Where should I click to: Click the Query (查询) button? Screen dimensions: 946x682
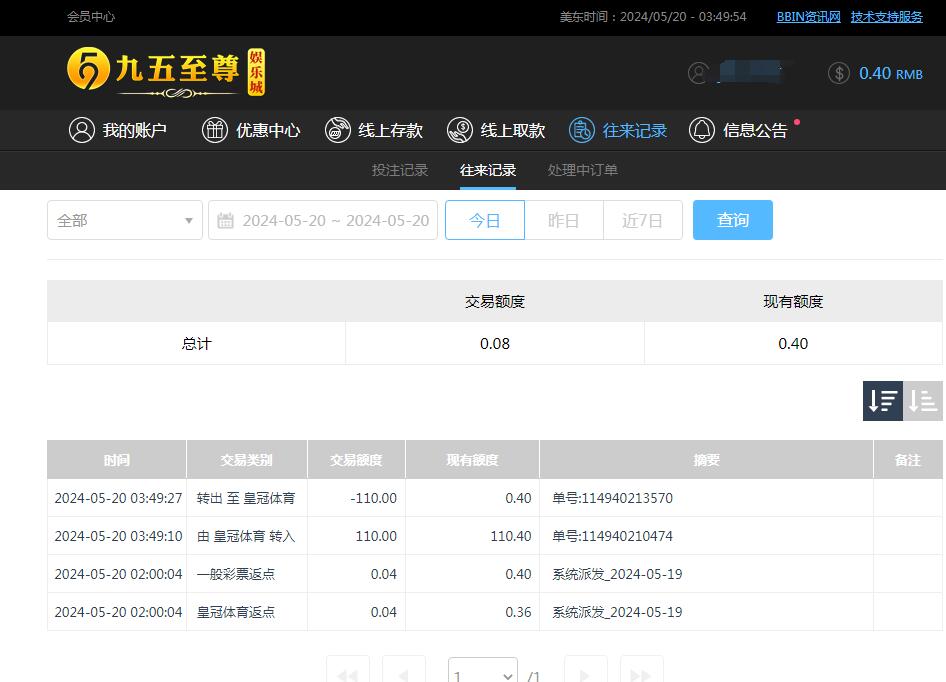click(x=732, y=220)
